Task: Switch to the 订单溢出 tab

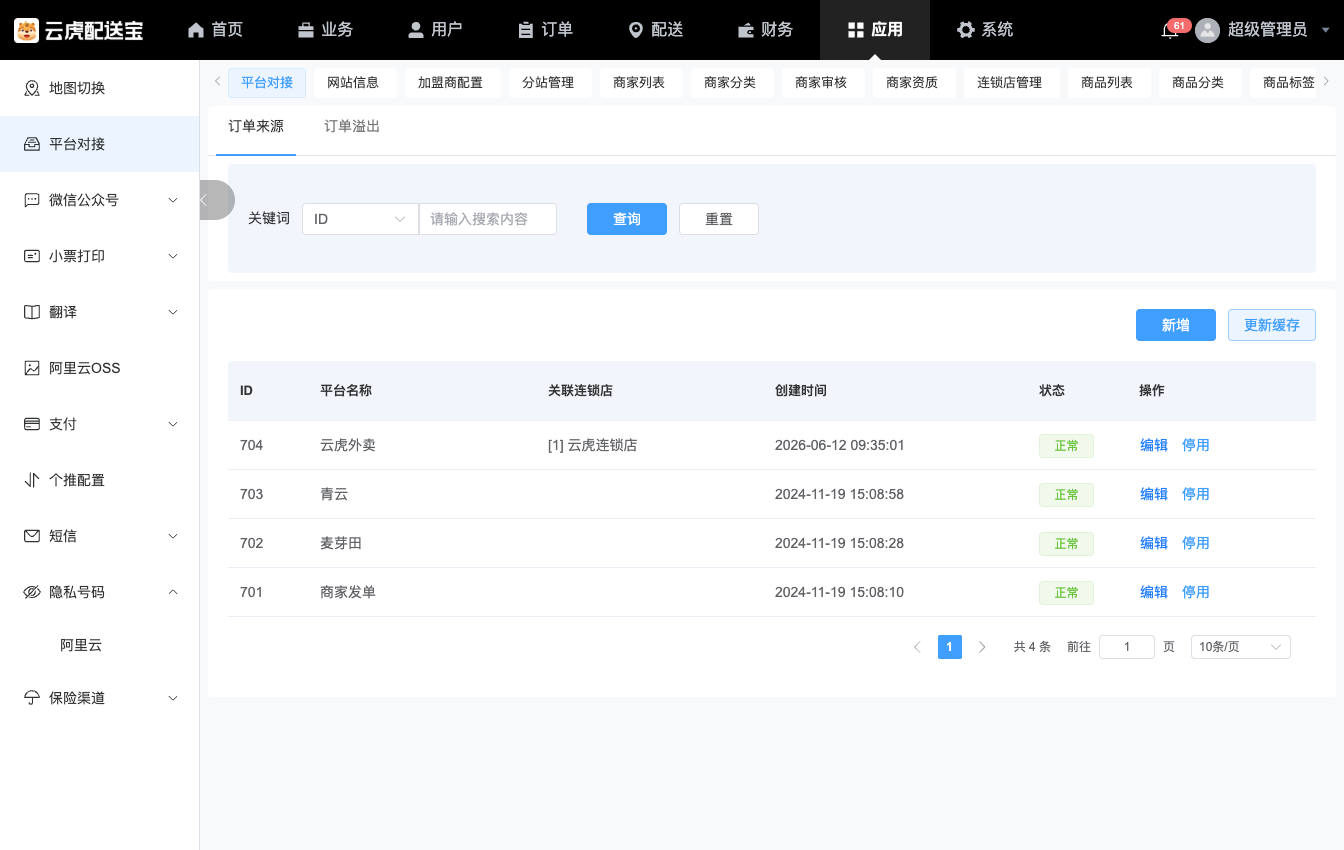Action: coord(352,127)
